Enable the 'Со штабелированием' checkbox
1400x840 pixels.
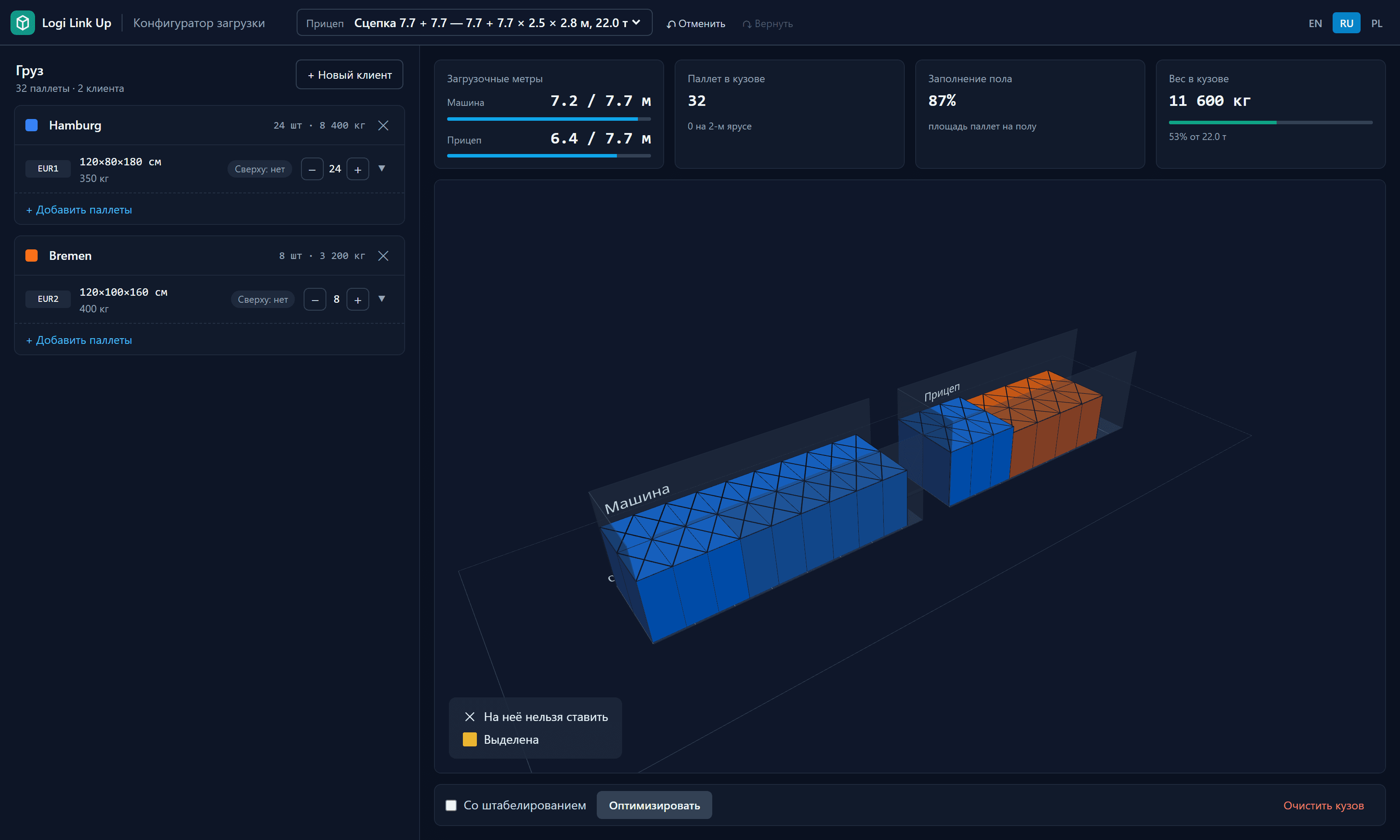point(451,805)
